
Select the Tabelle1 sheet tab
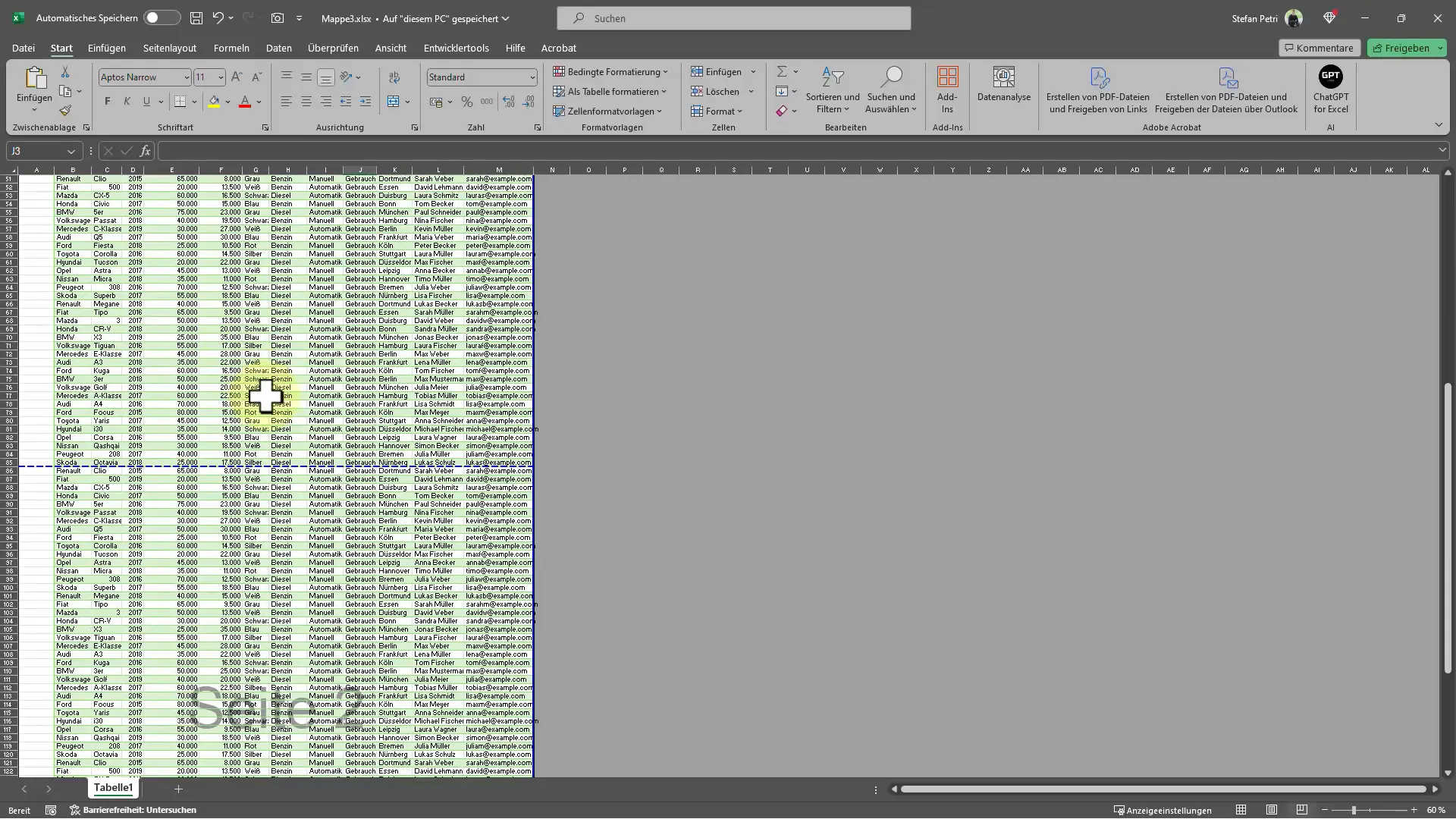pyautogui.click(x=112, y=789)
